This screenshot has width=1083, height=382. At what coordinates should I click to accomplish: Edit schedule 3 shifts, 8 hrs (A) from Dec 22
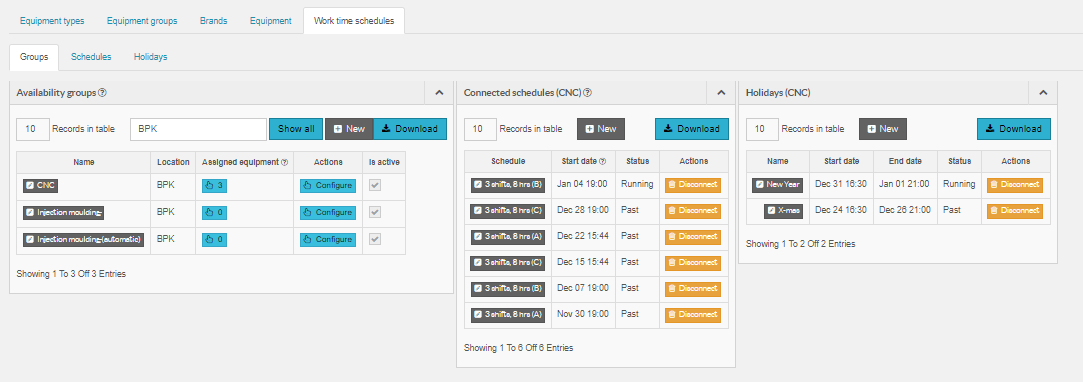508,237
